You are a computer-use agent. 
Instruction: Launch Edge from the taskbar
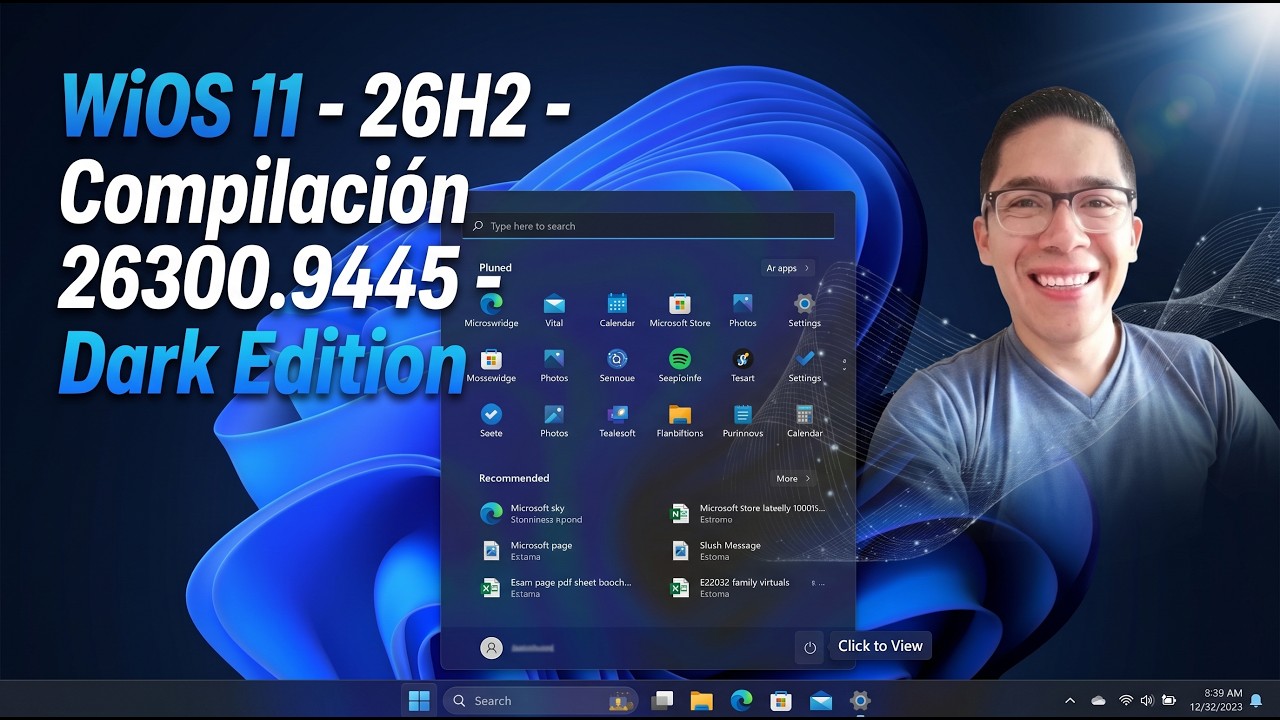pyautogui.click(x=741, y=701)
